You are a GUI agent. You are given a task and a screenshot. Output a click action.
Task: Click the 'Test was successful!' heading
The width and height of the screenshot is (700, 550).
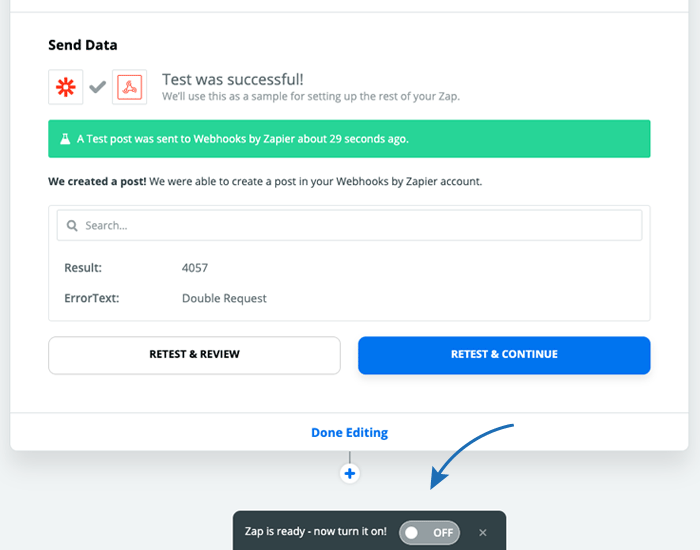click(x=233, y=79)
